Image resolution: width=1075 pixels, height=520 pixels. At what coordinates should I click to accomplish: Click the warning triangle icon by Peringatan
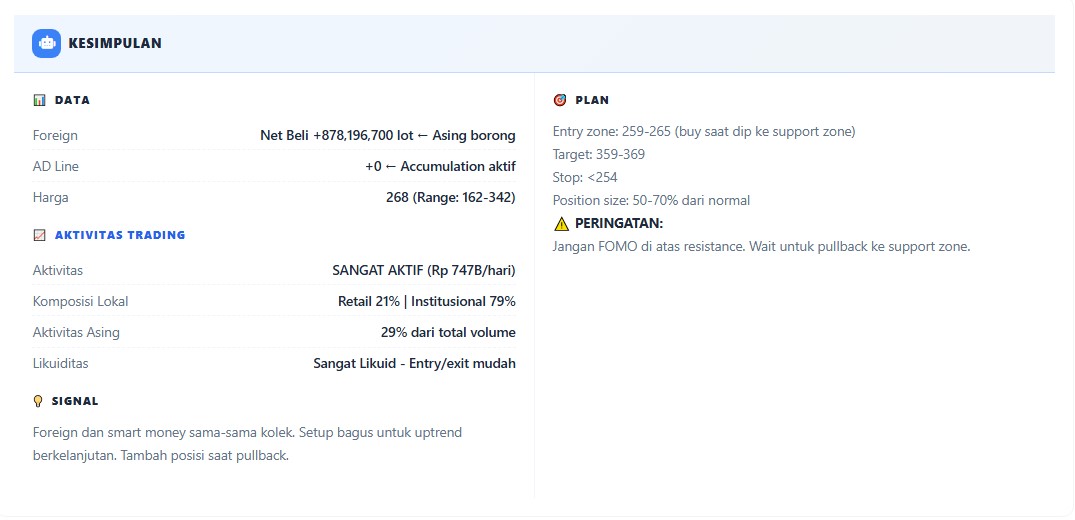(561, 224)
